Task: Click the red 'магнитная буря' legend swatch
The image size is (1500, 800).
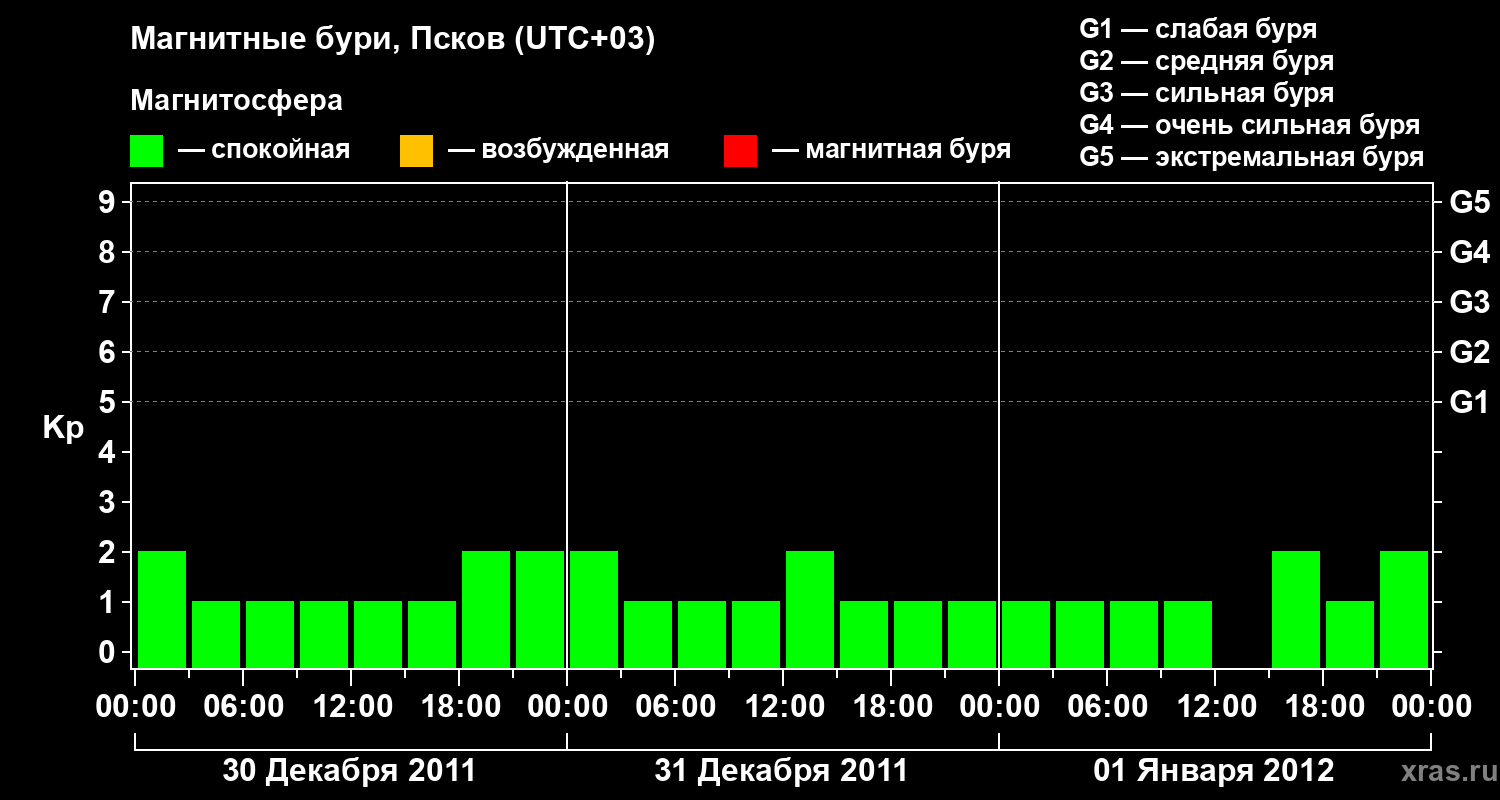Action: coord(740,151)
